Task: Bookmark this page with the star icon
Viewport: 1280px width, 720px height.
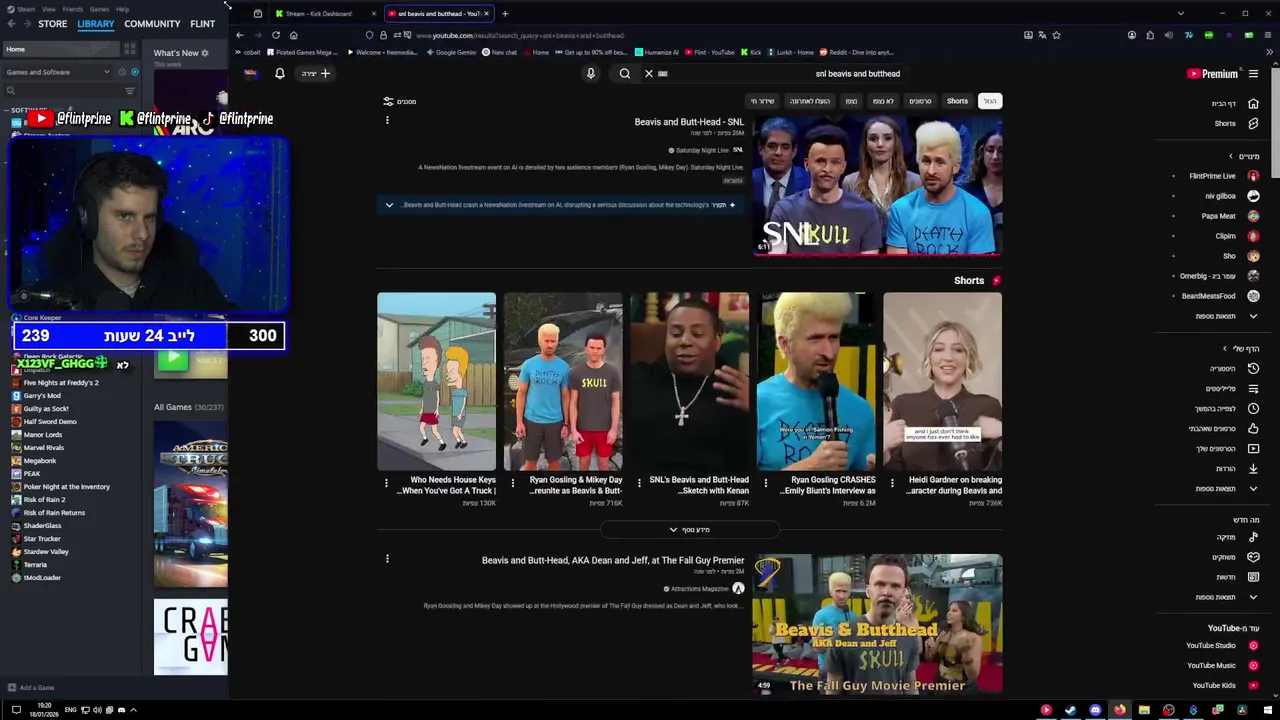Action: (x=1056, y=35)
